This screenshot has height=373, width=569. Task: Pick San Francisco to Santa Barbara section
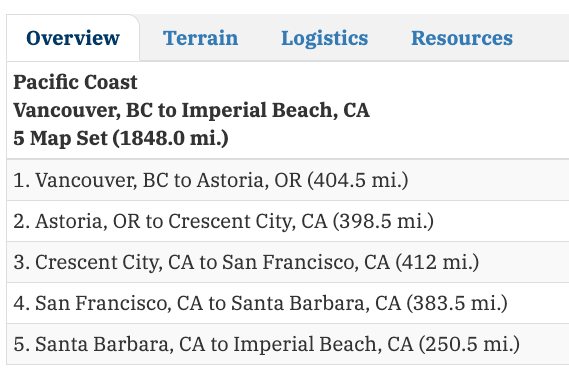288,303
